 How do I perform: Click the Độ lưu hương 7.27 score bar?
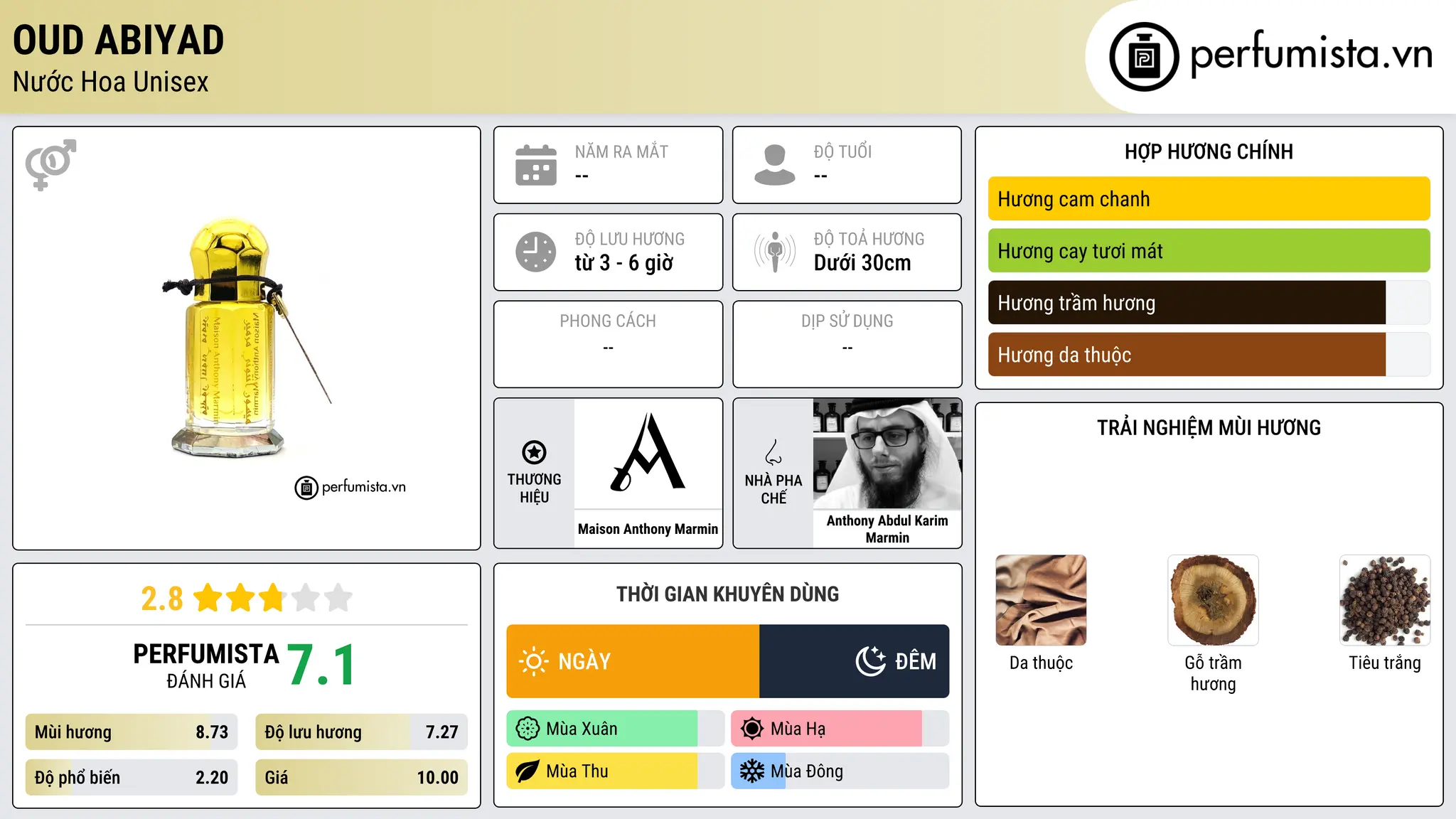tap(361, 732)
